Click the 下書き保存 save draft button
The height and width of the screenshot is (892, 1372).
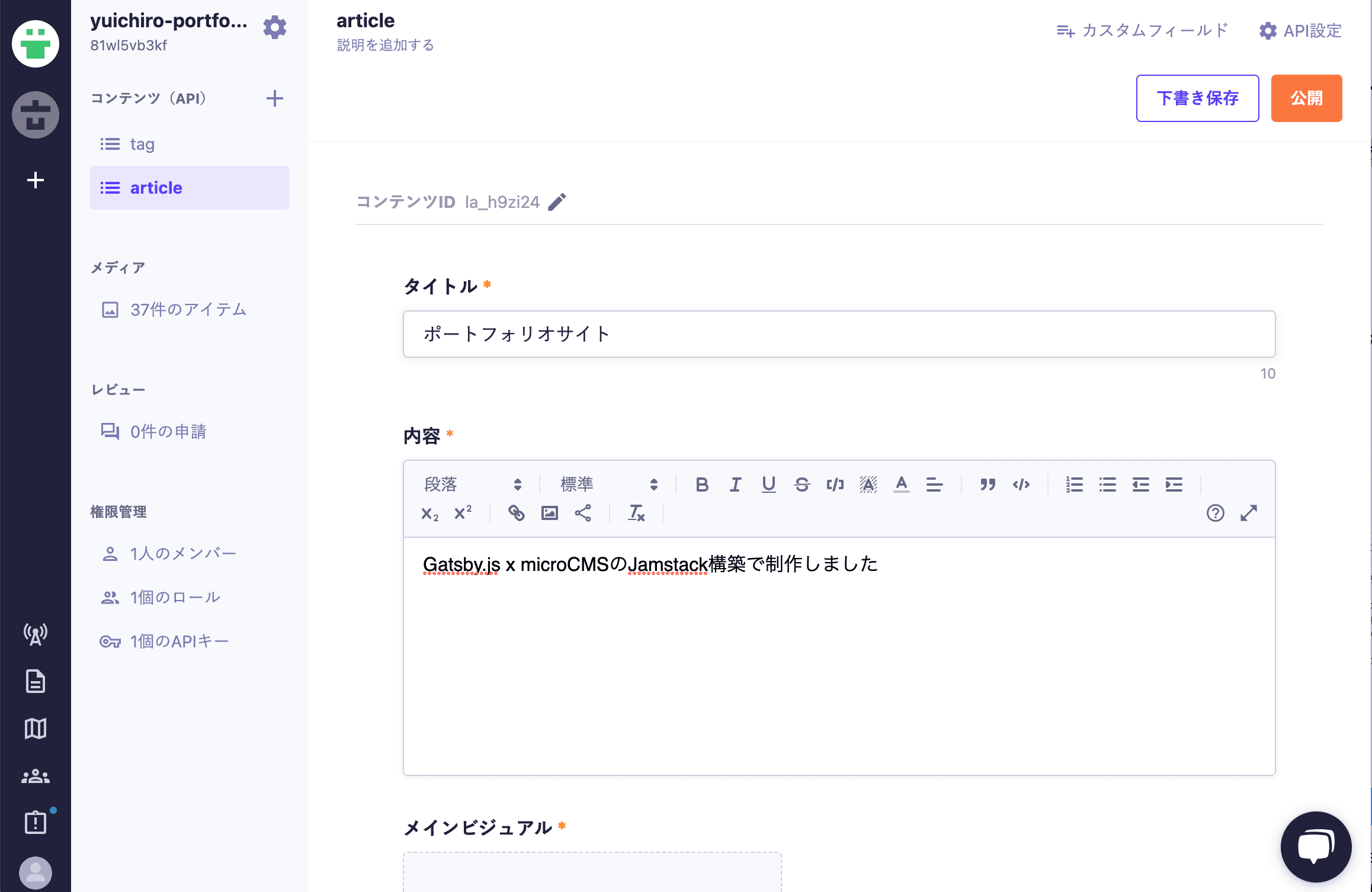(x=1197, y=98)
